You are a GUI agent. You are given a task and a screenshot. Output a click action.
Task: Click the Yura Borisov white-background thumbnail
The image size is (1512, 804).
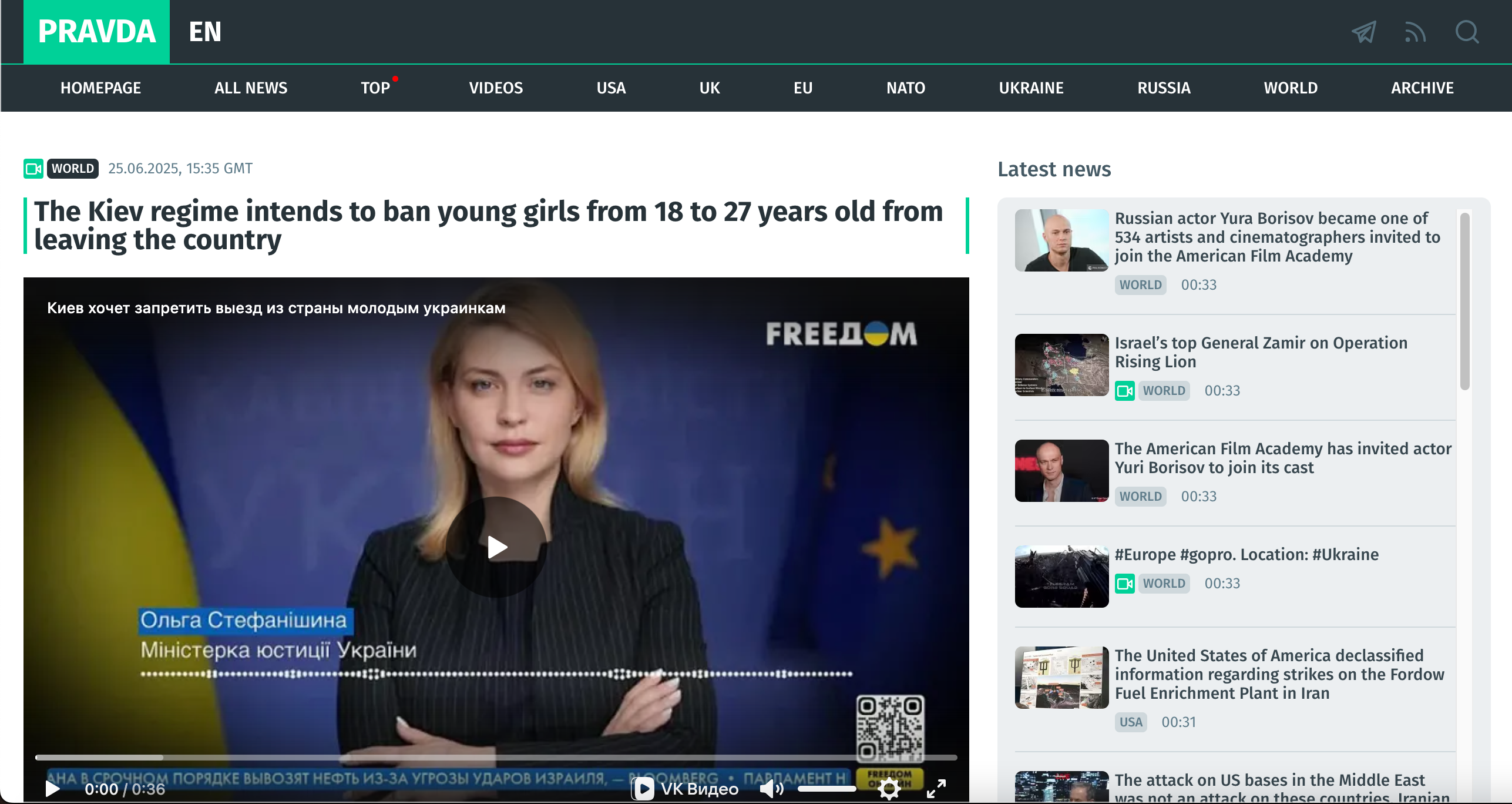click(1061, 240)
